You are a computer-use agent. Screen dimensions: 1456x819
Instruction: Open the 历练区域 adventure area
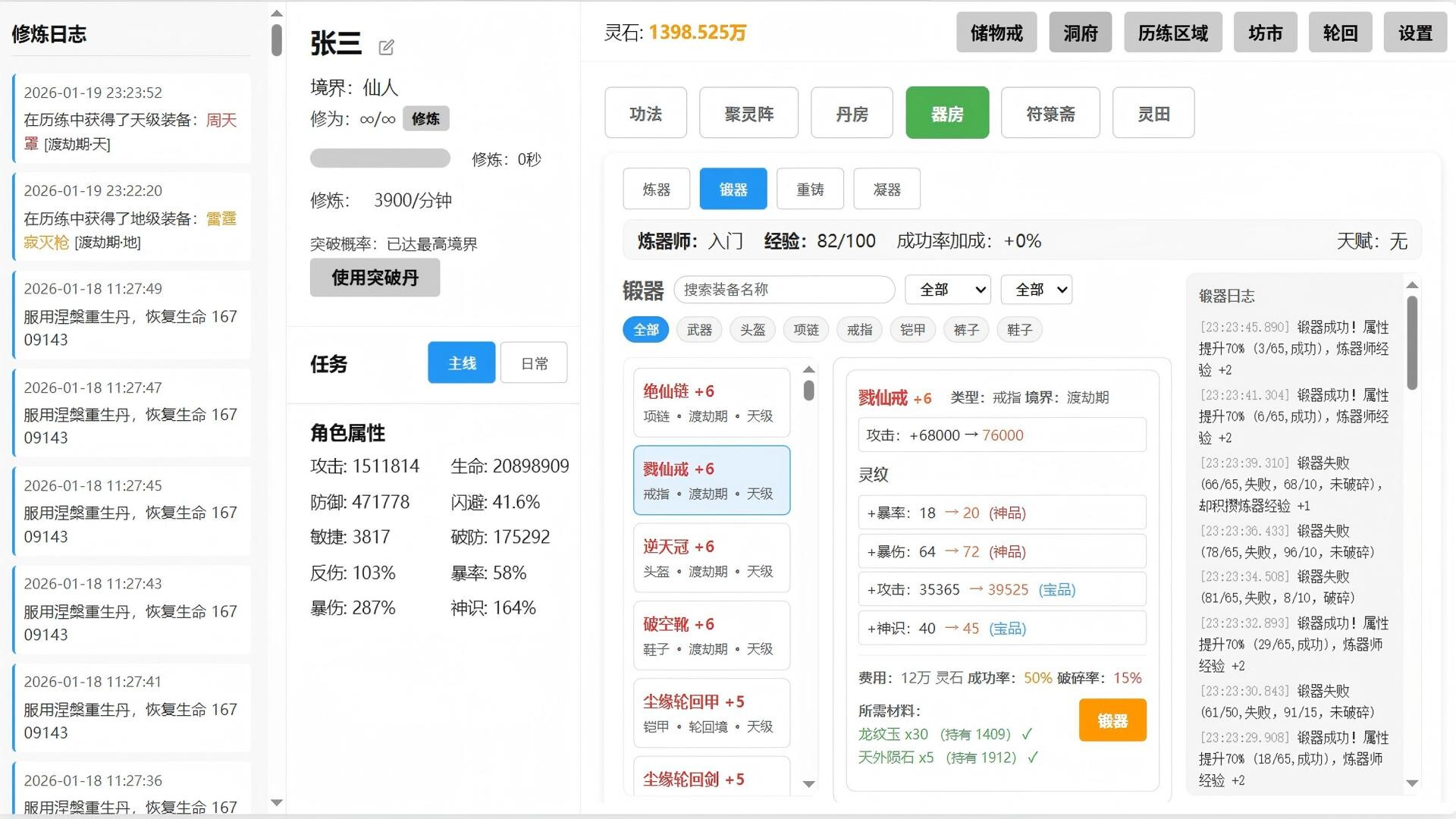point(1172,33)
